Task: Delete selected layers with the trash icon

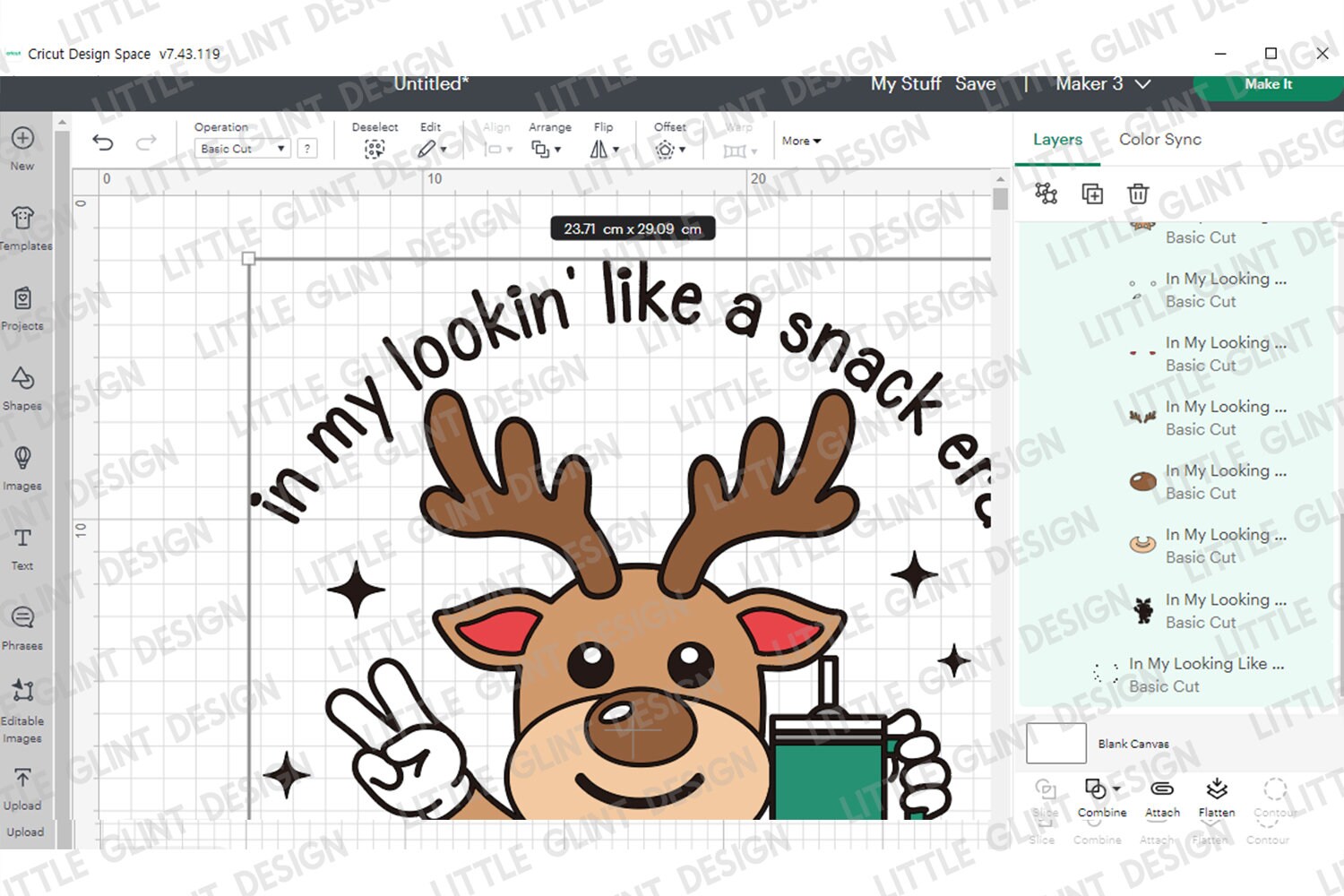Action: 1138,194
